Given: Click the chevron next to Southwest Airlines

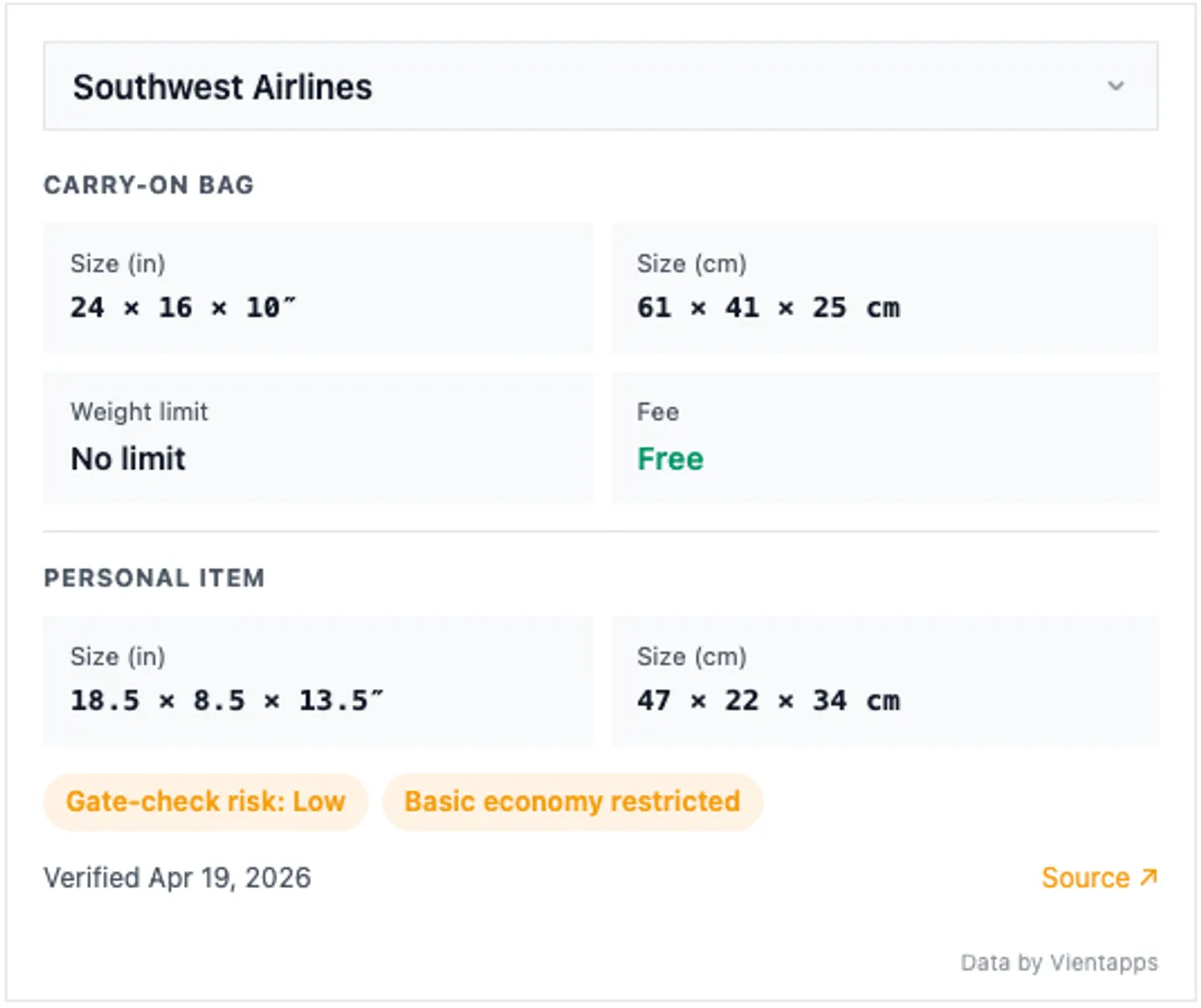Looking at the screenshot, I should pos(1116,86).
